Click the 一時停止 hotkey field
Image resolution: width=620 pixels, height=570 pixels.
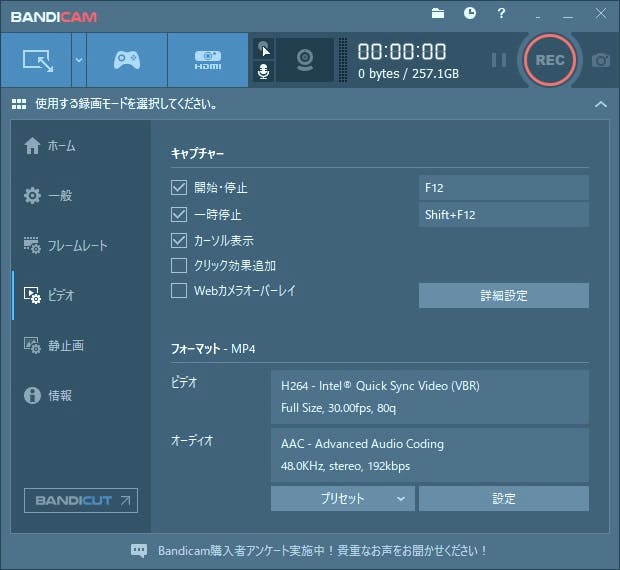[x=503, y=215]
